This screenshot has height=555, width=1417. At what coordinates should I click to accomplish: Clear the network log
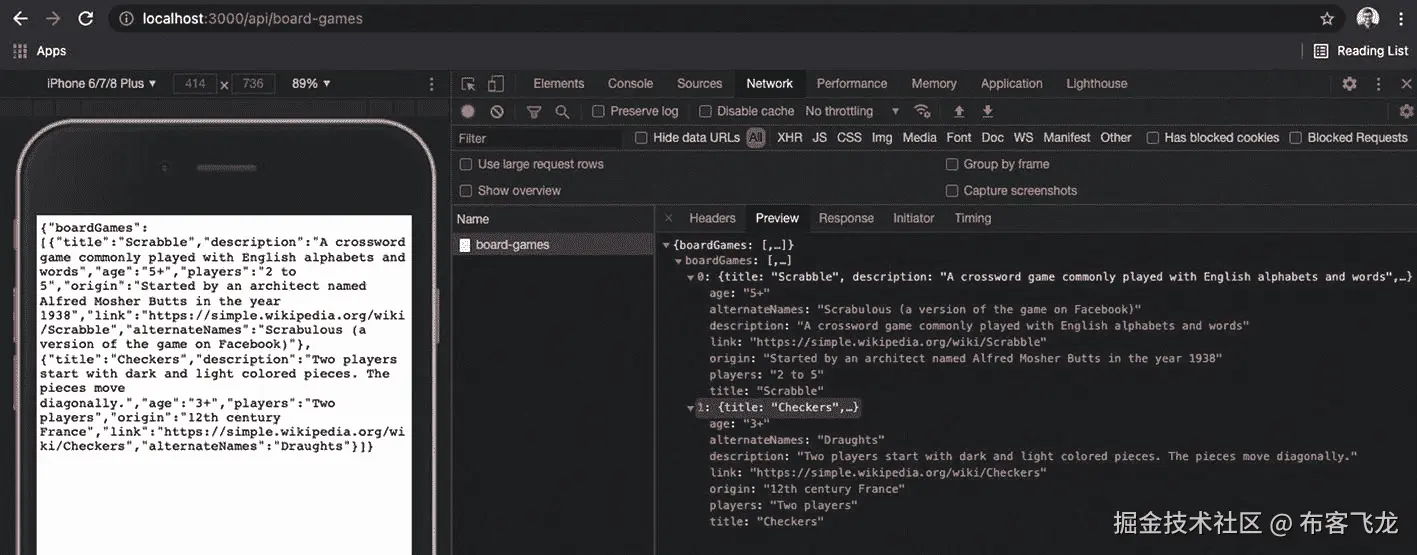click(497, 111)
